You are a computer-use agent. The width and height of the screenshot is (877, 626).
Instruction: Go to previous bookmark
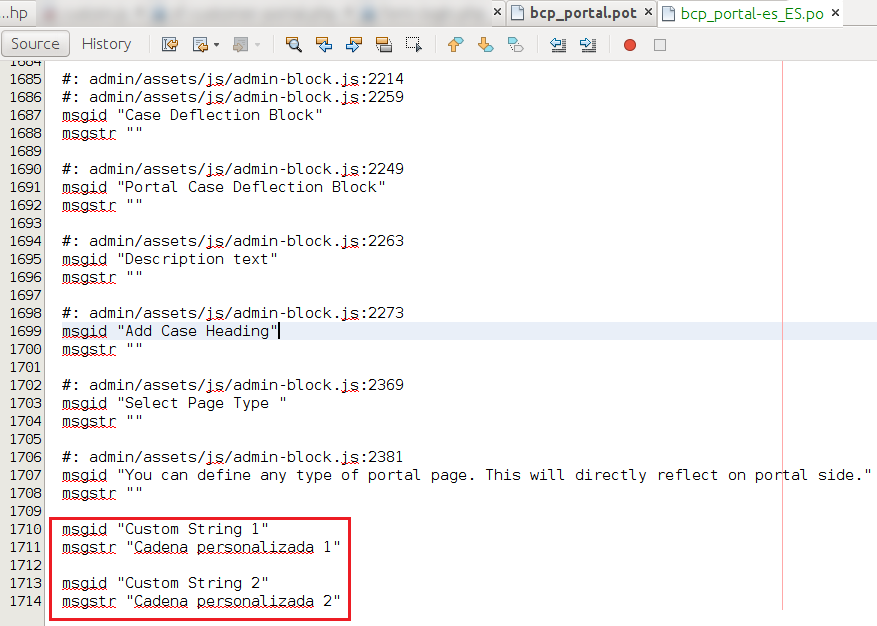(455, 44)
